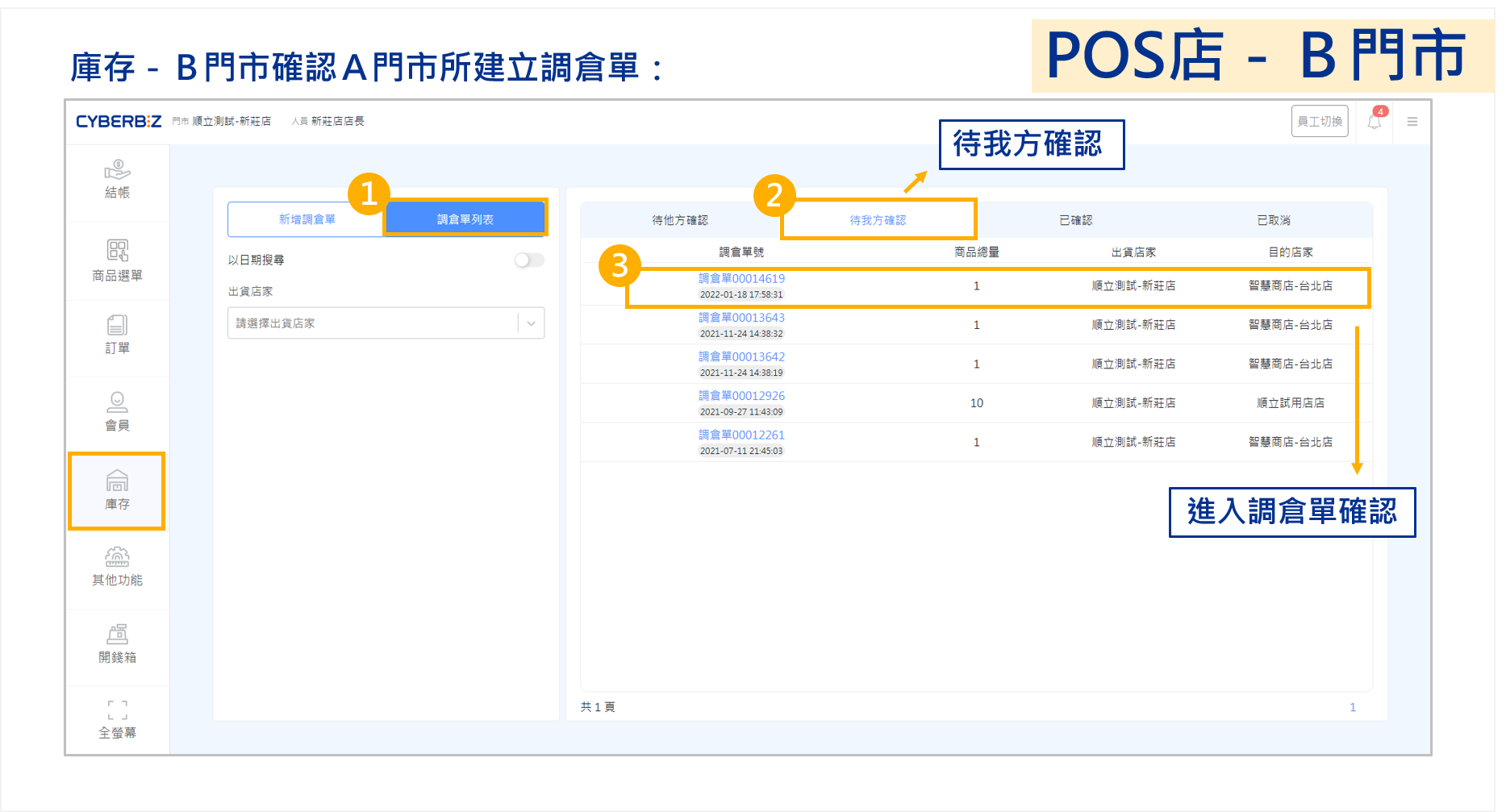The width and height of the screenshot is (1506, 812).
Task: Select the 庫存 inventory sidebar icon
Action: pyautogui.click(x=117, y=490)
